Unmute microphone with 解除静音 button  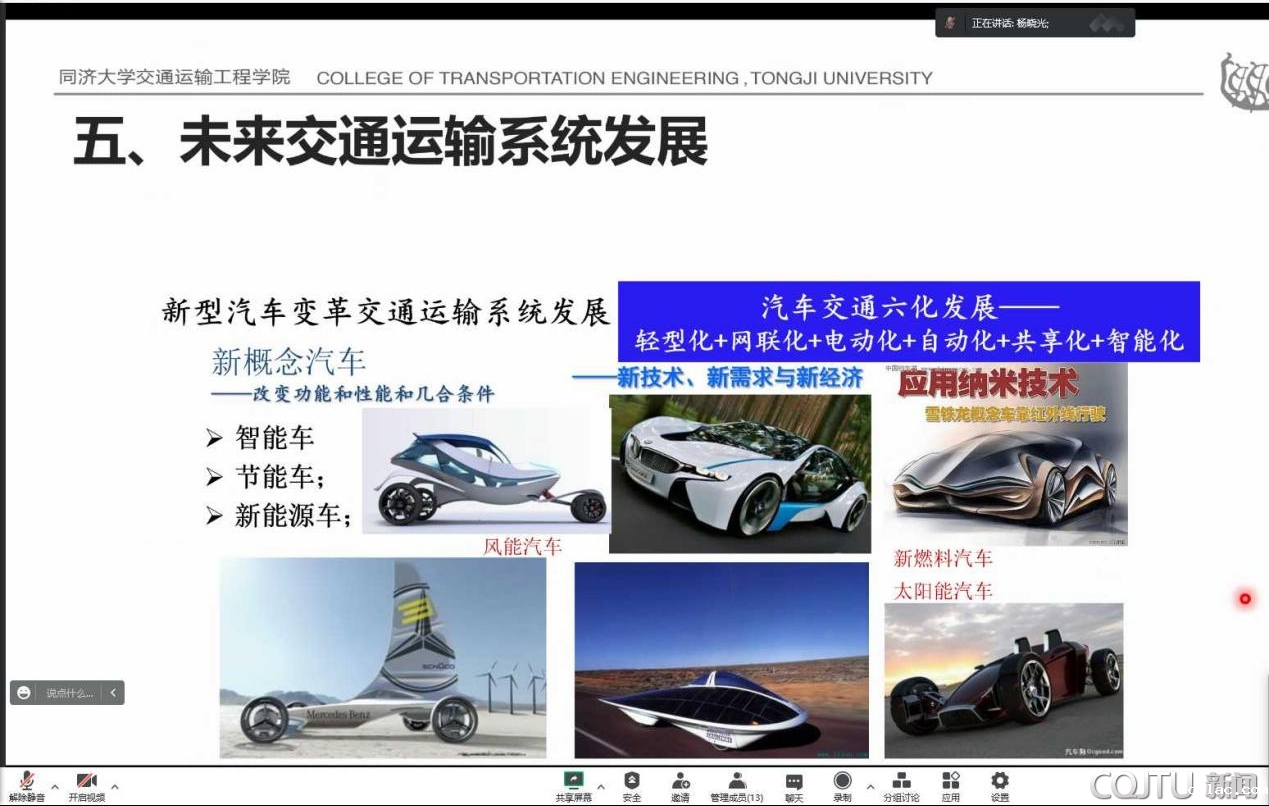pos(27,785)
